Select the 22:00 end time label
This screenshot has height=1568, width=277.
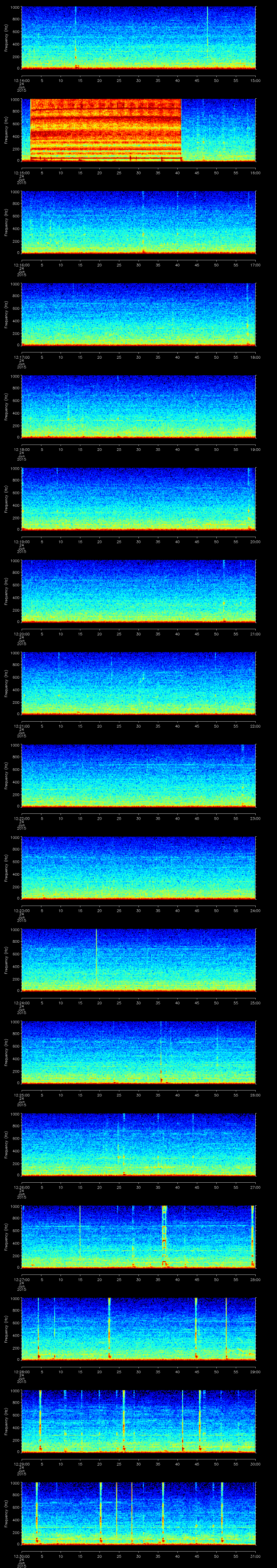coord(256,726)
